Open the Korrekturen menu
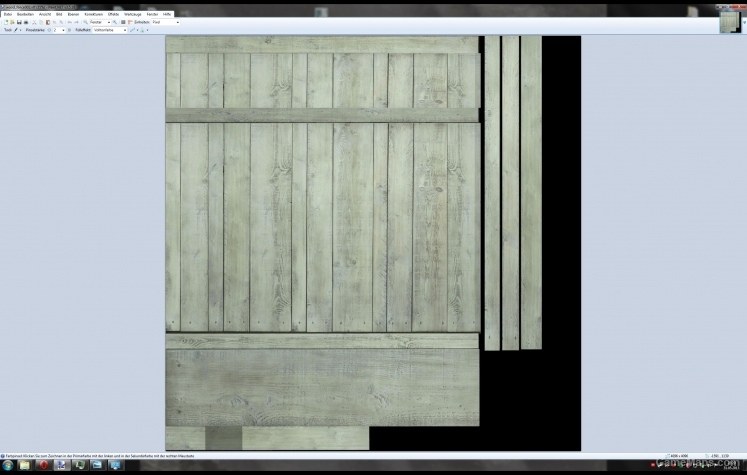This screenshot has height=475, width=747. 93,14
